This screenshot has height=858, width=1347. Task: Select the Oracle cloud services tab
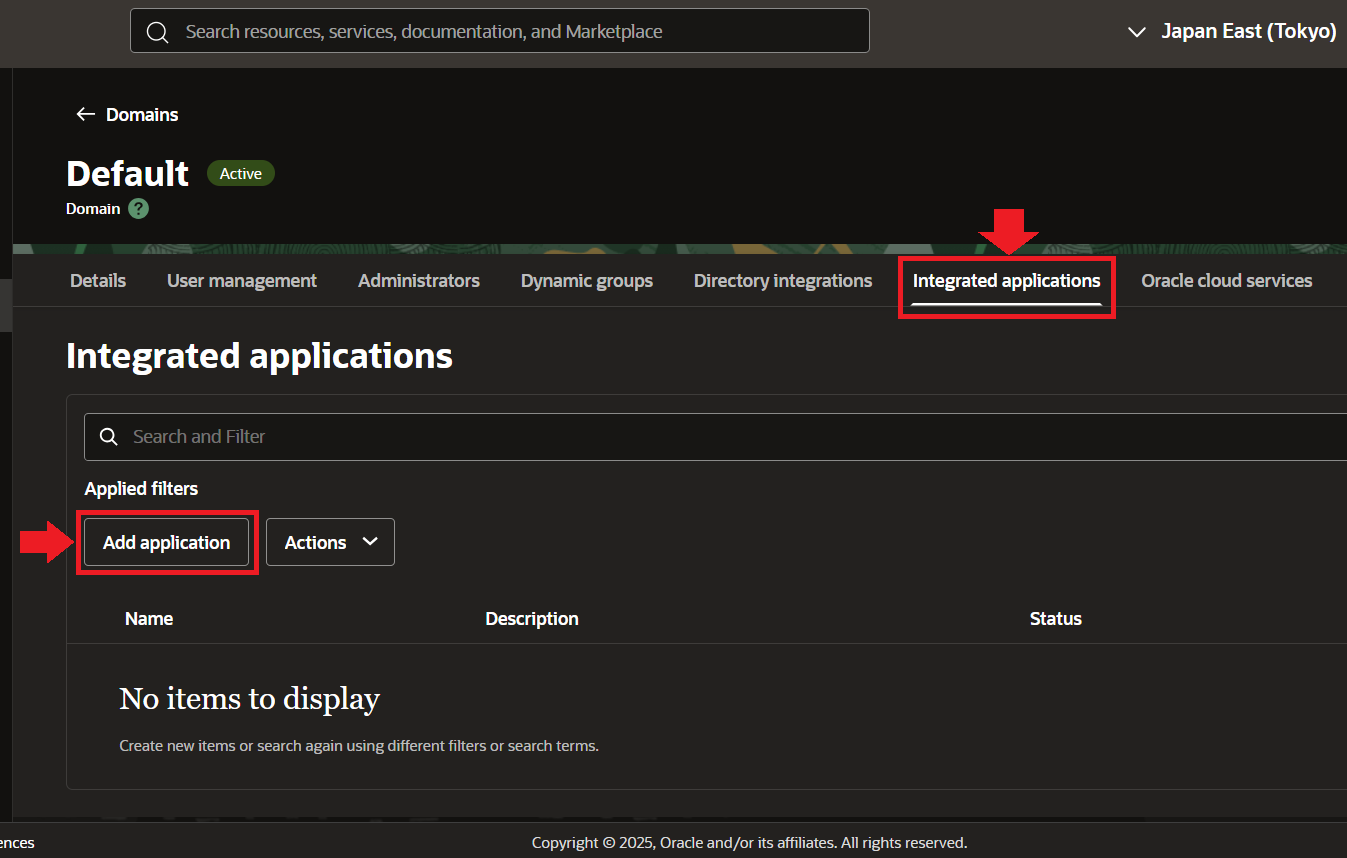(x=1226, y=281)
